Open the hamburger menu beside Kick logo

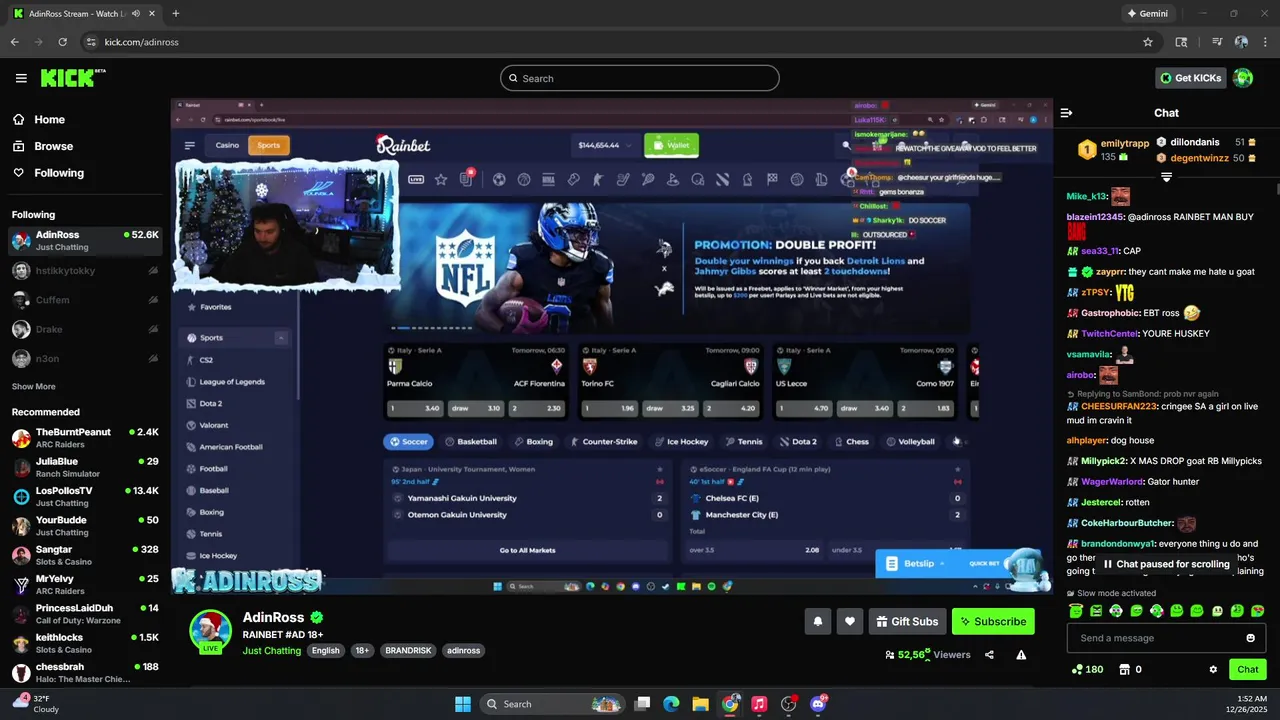pos(21,78)
